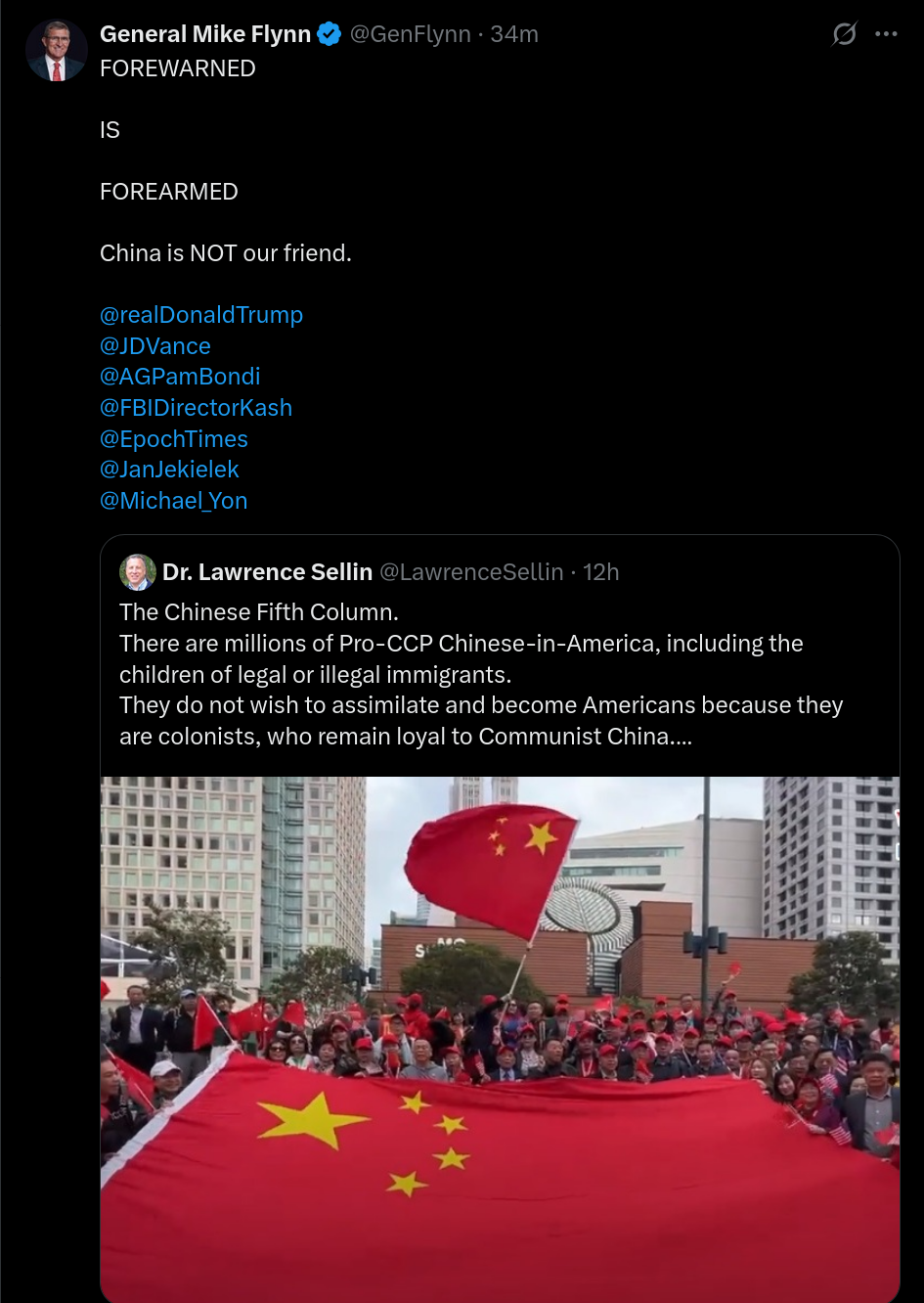Screen dimensions: 924x1303
Task: Go to the @EpochTimes mention
Action: pos(174,439)
